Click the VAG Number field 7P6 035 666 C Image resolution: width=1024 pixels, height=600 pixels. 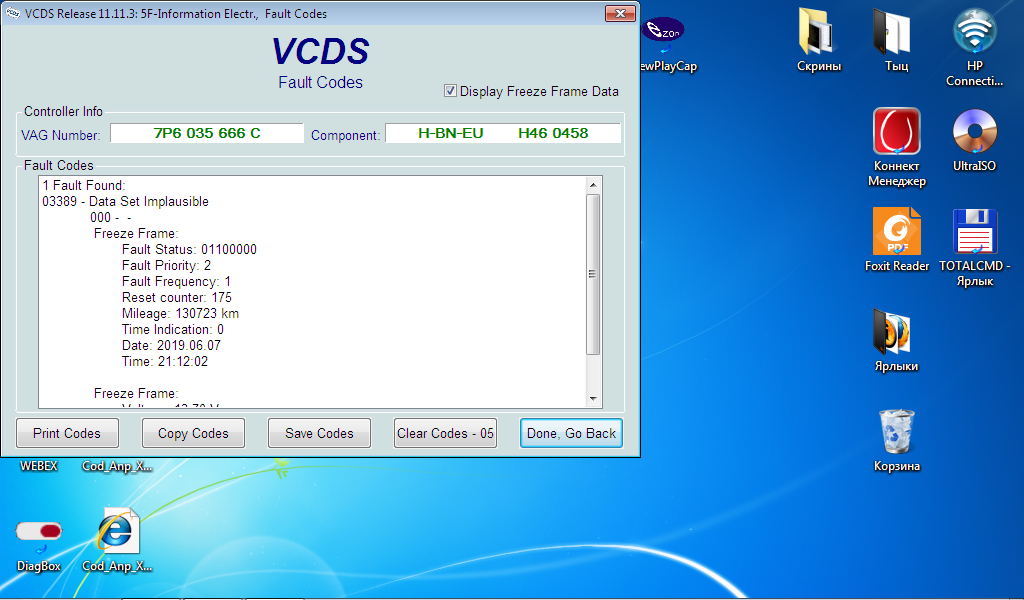point(207,133)
